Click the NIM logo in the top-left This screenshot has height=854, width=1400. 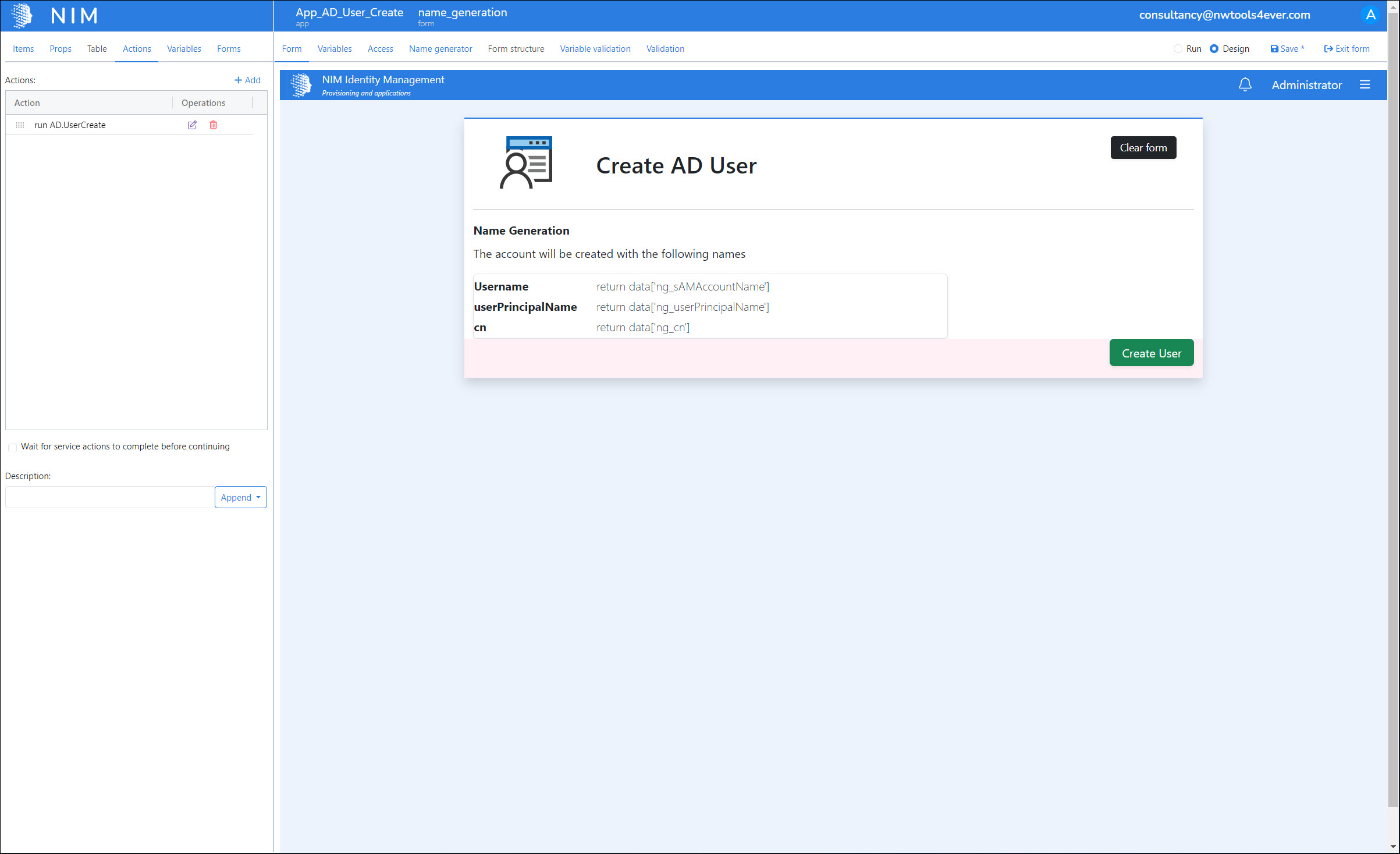[22, 15]
